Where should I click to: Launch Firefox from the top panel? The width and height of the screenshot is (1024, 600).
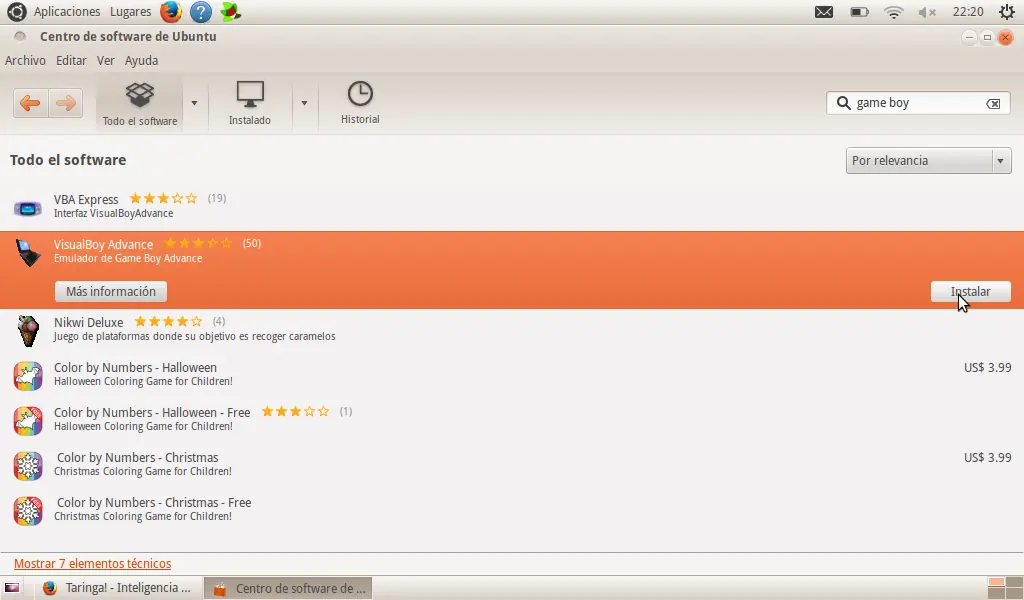click(171, 12)
